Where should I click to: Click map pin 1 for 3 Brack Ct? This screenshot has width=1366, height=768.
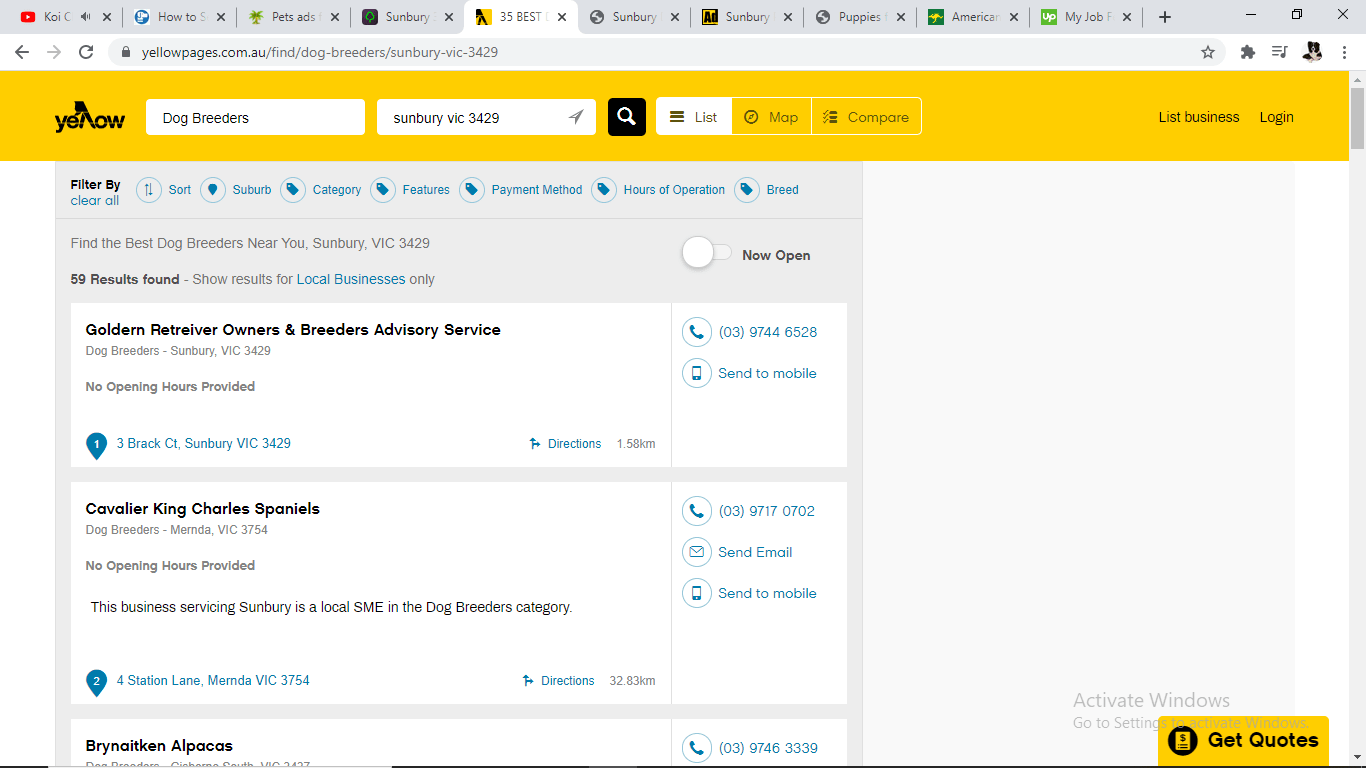[x=96, y=445]
